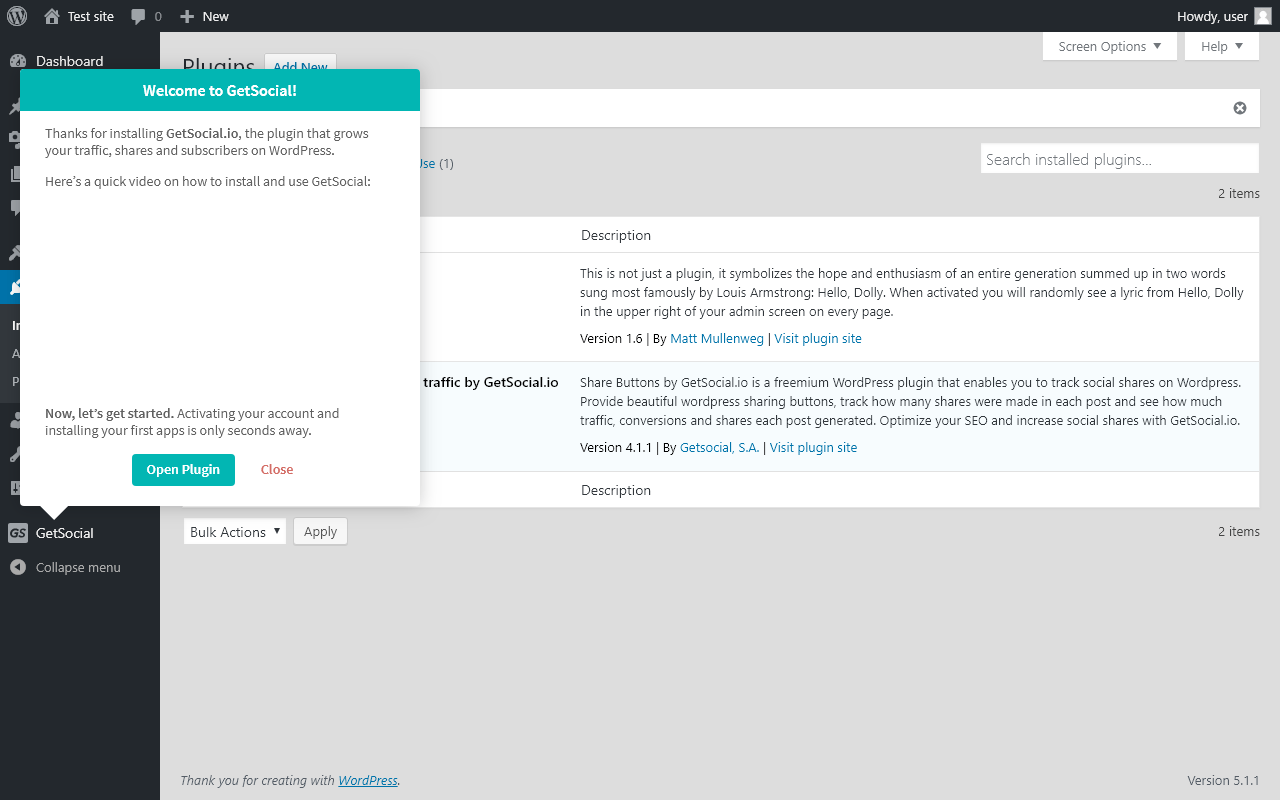
Task: Open the Matt Mullenweg author link
Action: click(x=717, y=338)
